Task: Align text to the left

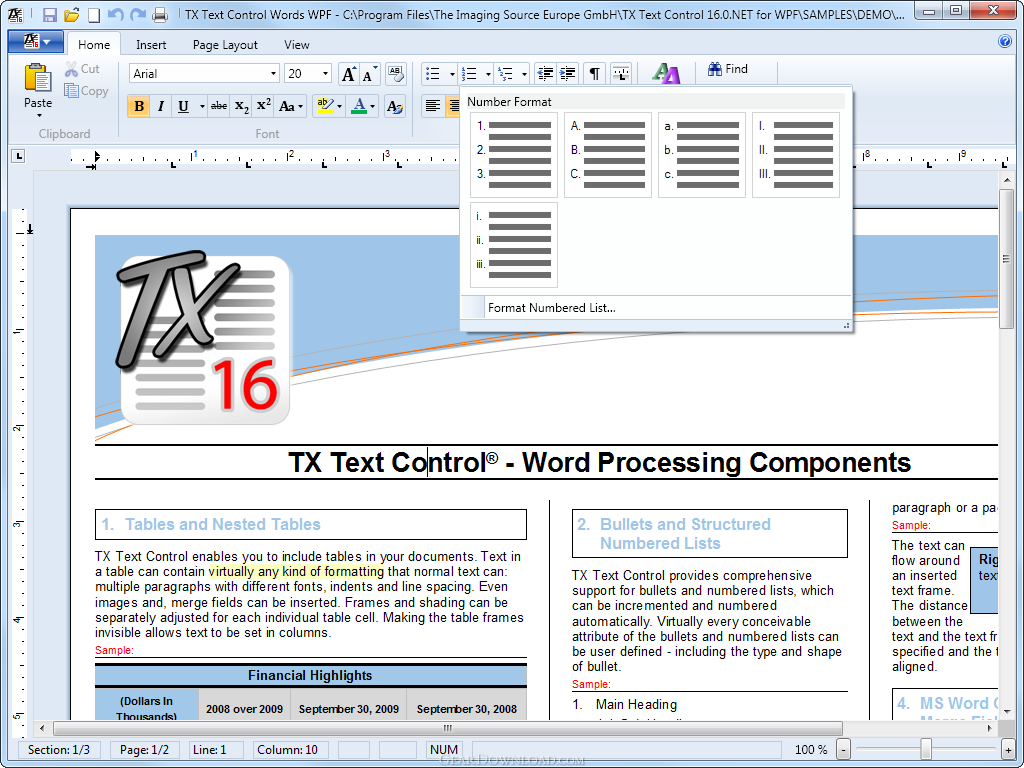Action: click(x=432, y=106)
